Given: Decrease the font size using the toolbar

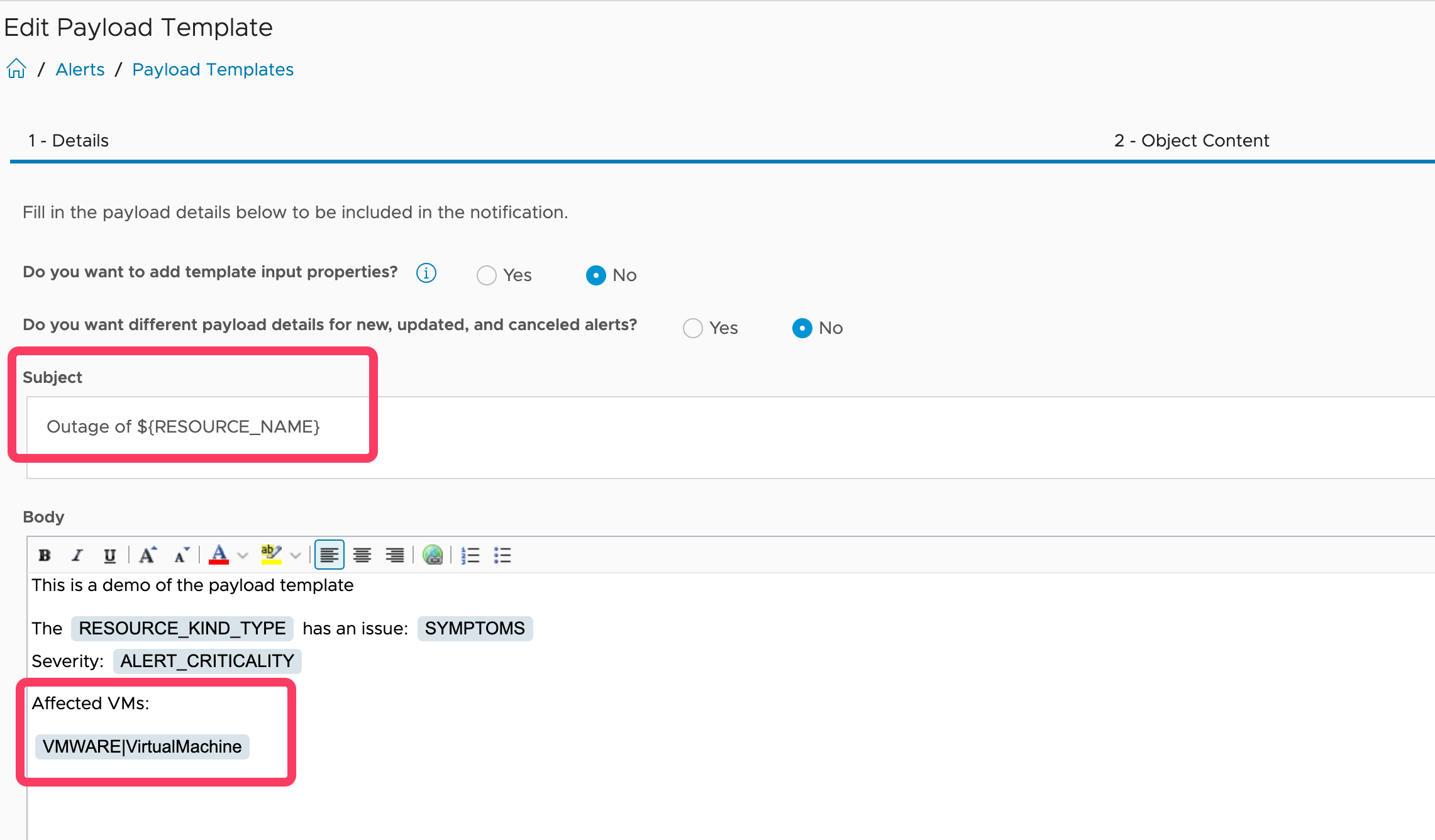Looking at the screenshot, I should (x=181, y=555).
